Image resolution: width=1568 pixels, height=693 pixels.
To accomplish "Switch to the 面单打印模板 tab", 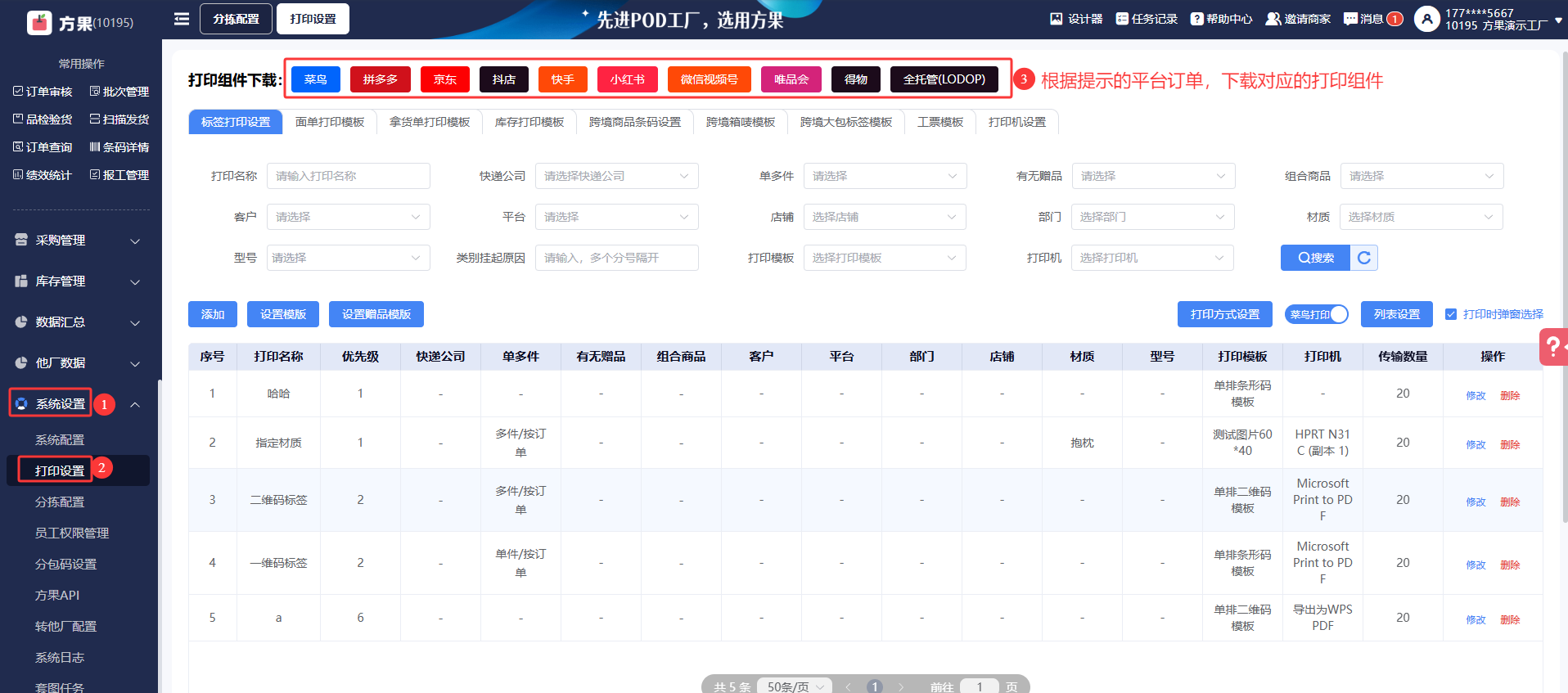I will (330, 122).
